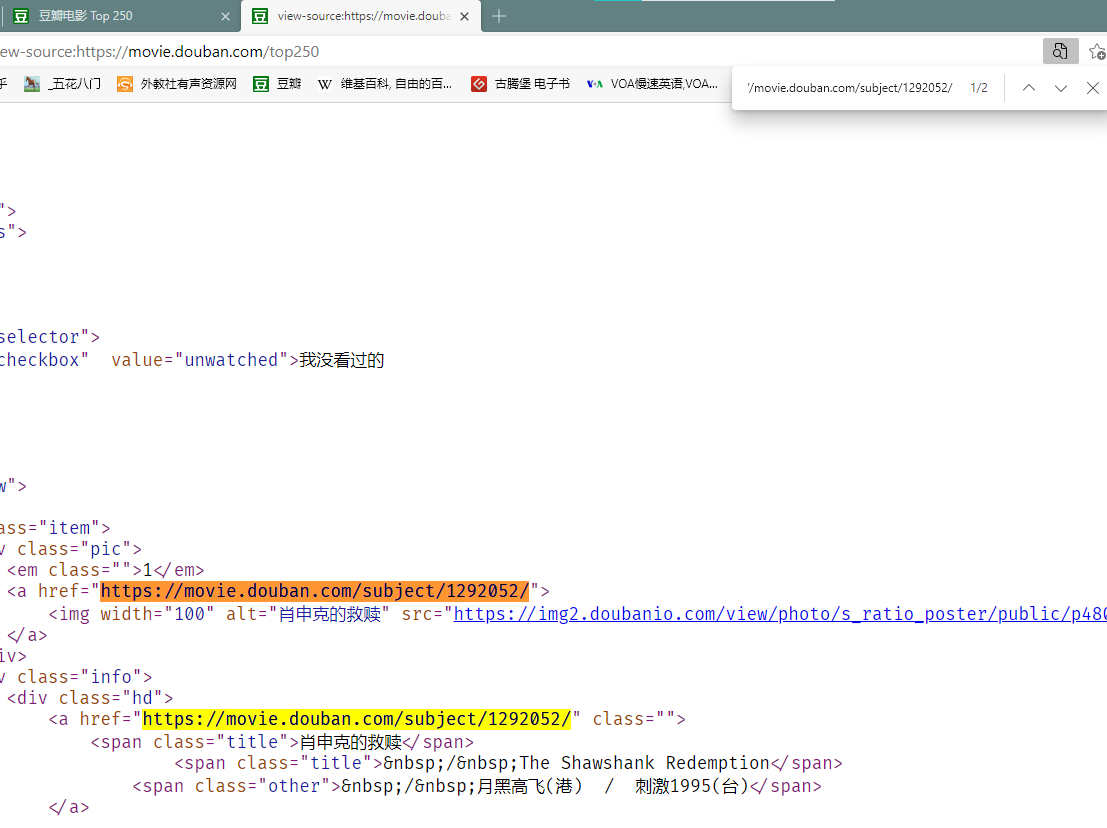Open the 维基百科 bookmark
Screen dimensions: 1107x828
(x=385, y=84)
